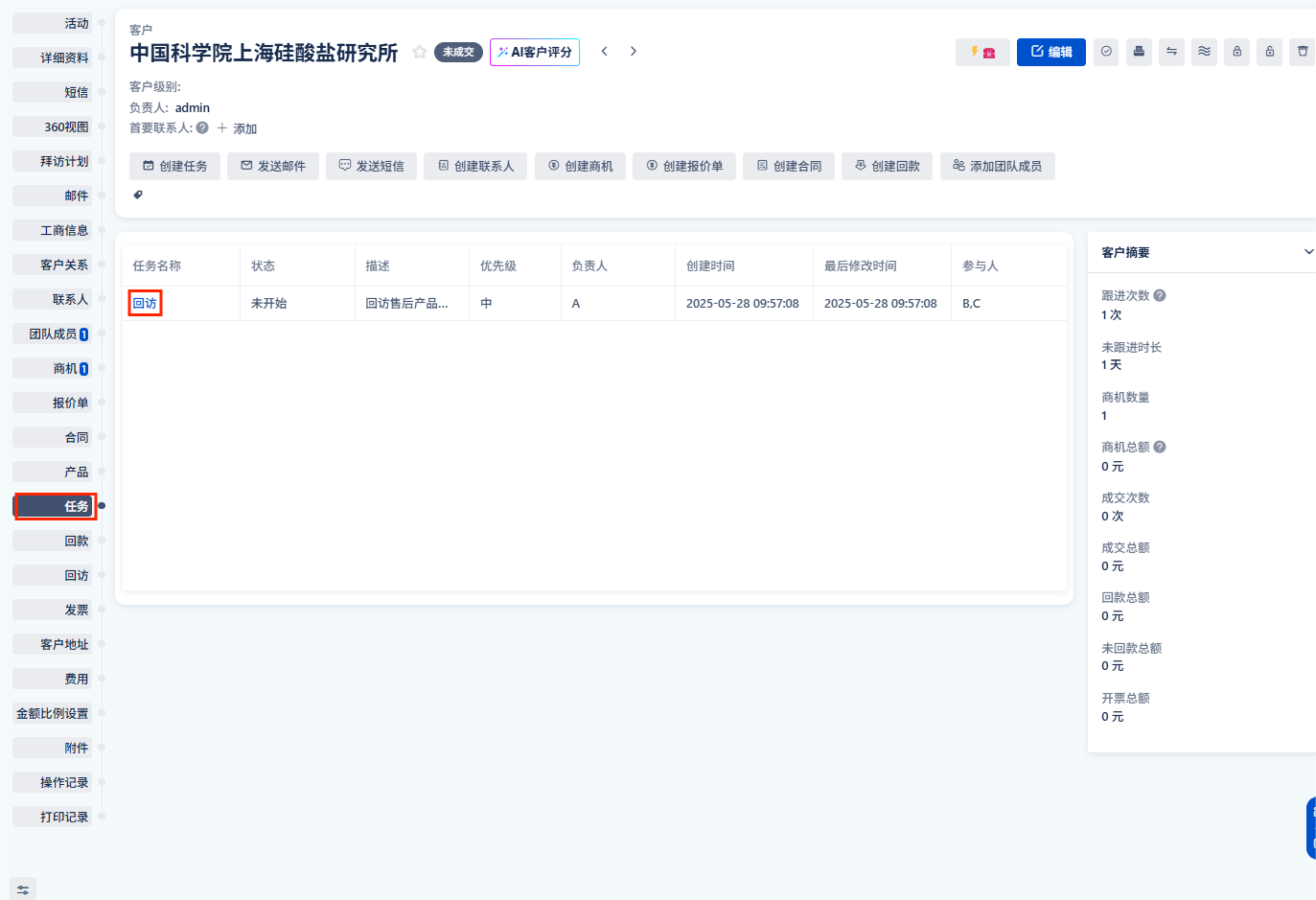This screenshot has width=1316, height=900.
Task: Click the printer icon
Action: (x=1139, y=52)
